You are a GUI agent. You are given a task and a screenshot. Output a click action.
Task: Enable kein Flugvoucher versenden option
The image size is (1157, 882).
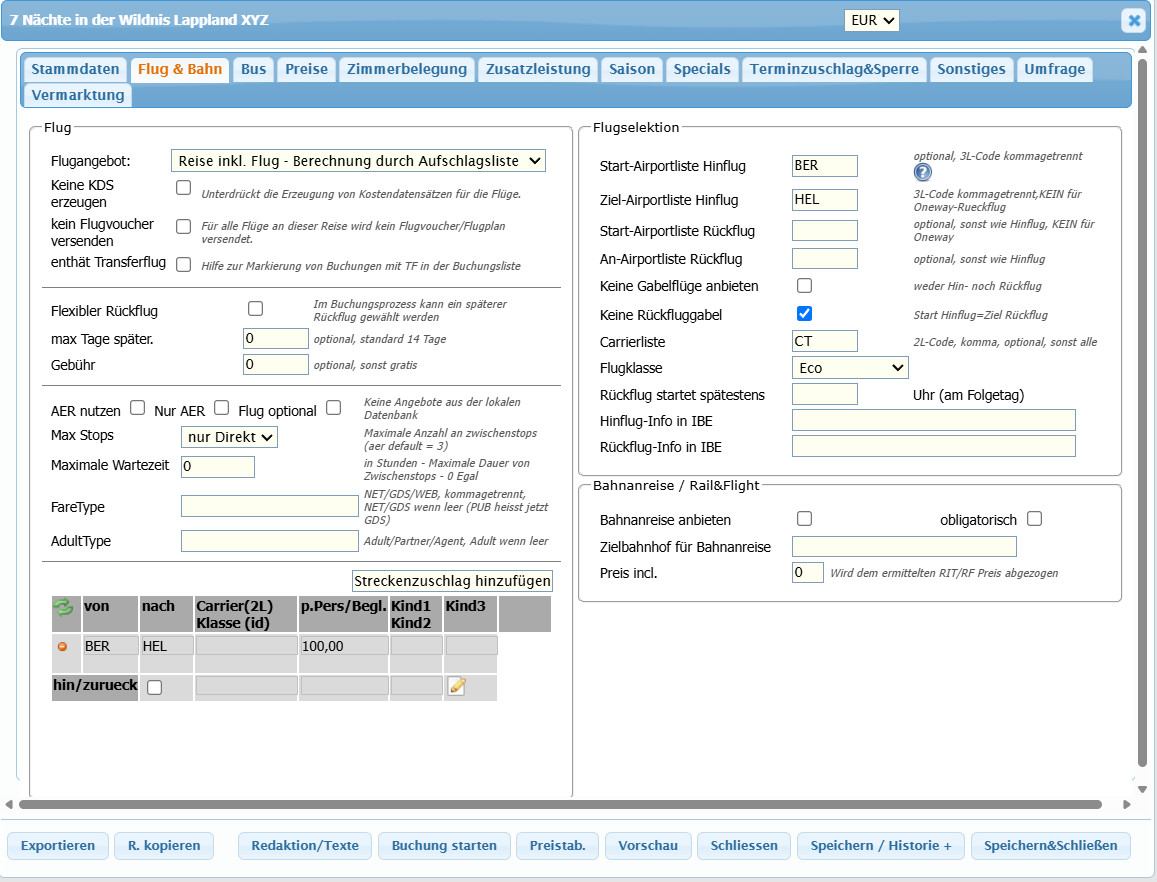[x=184, y=227]
